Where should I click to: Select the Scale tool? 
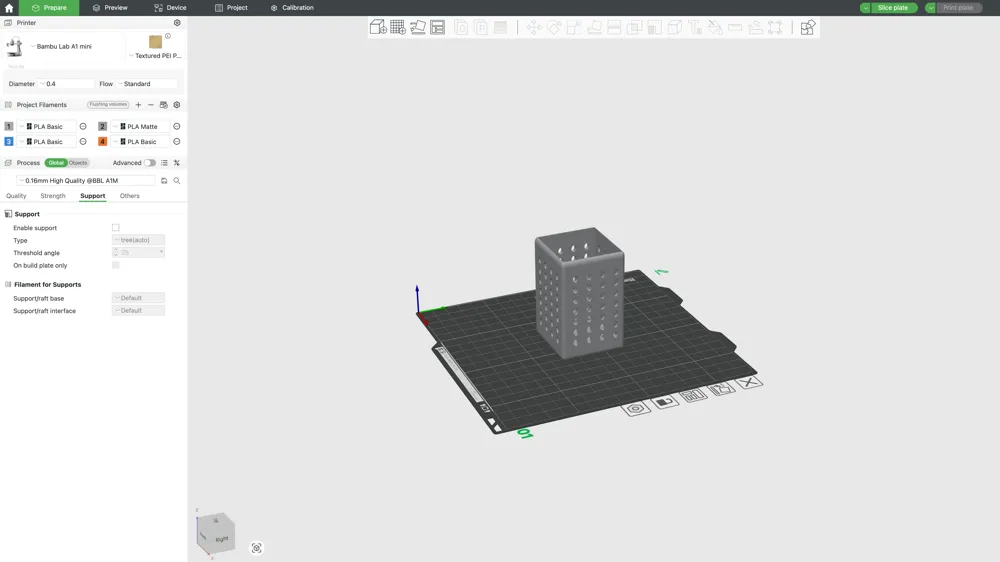[573, 27]
